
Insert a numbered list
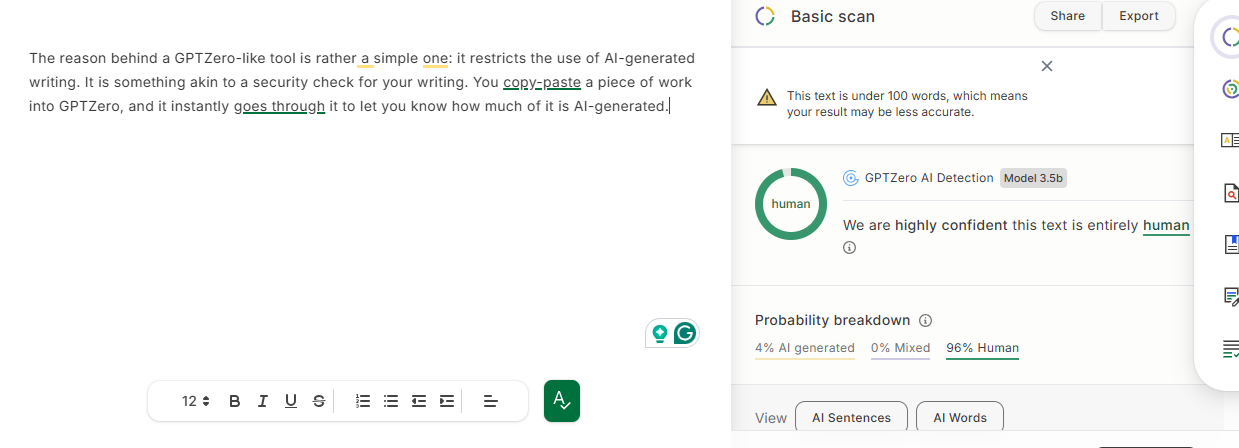point(364,401)
